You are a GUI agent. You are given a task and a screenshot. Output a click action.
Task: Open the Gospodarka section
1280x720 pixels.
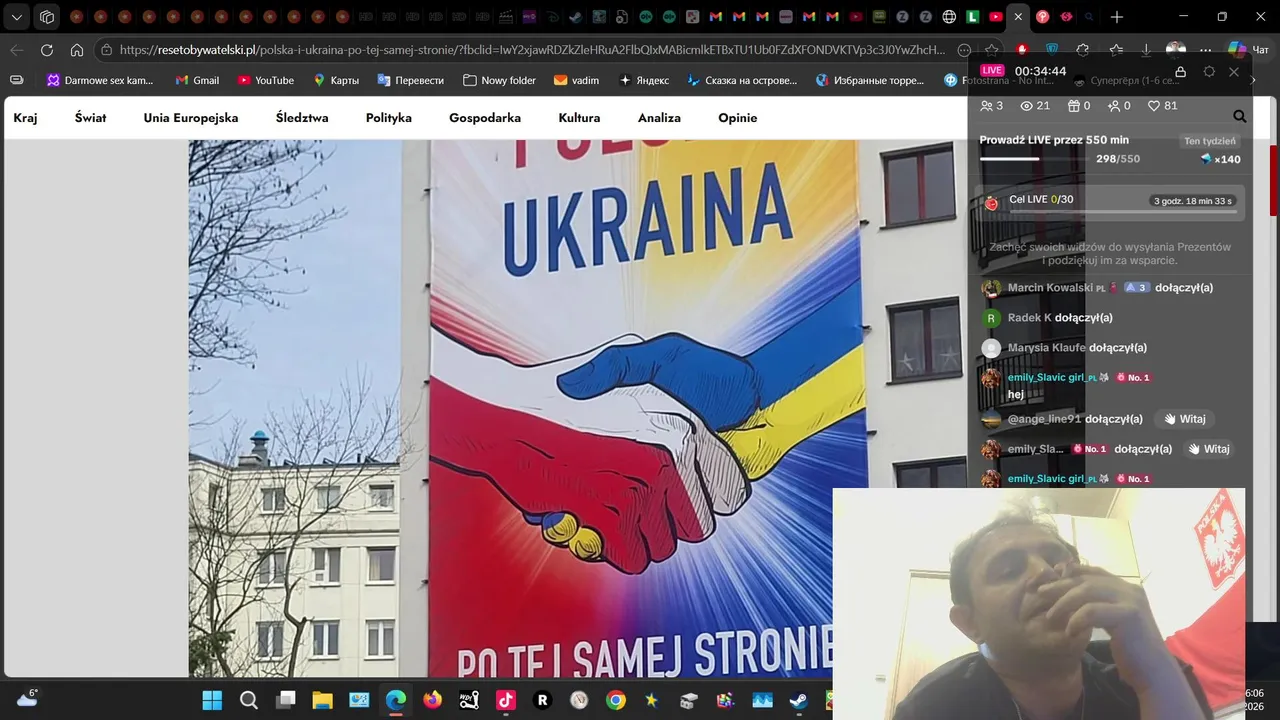click(x=485, y=118)
